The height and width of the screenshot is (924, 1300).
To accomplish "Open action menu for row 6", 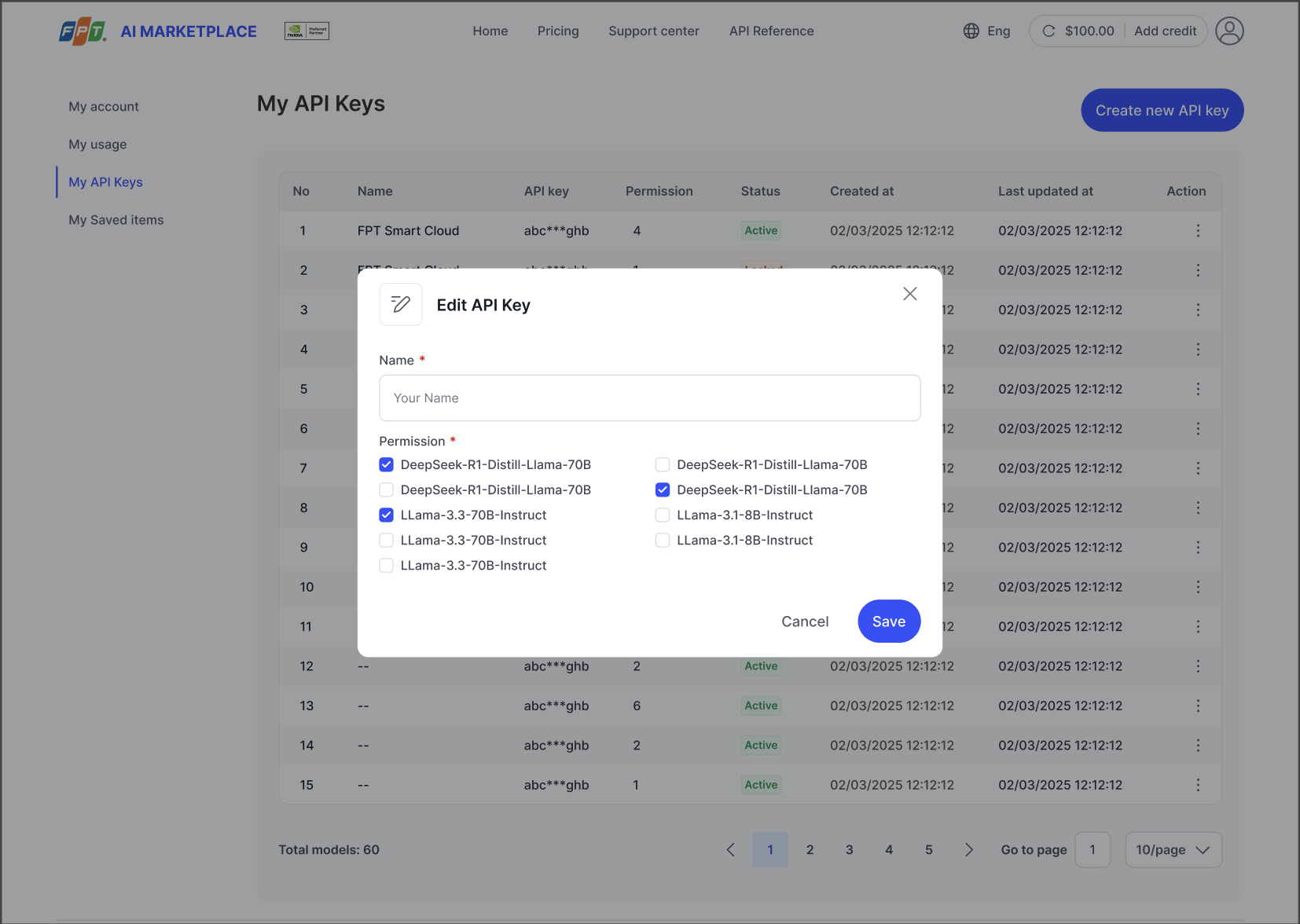I will [x=1198, y=429].
